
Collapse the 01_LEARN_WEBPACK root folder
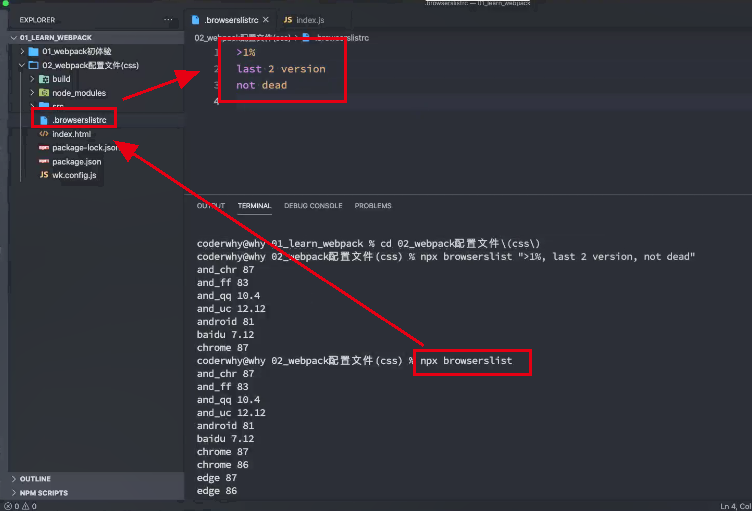pyautogui.click(x=14, y=37)
